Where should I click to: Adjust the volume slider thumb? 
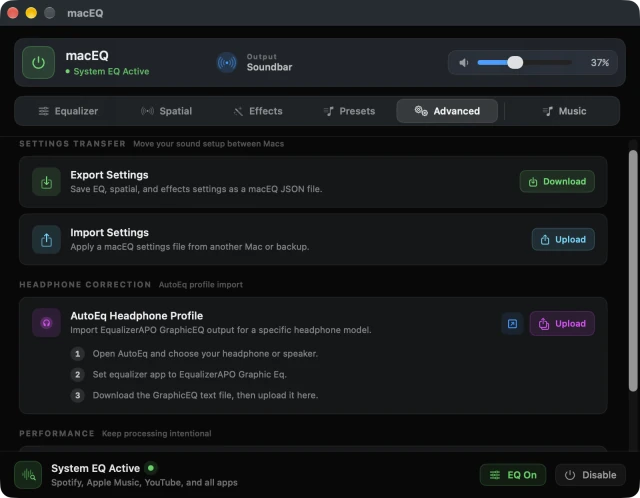[515, 62]
